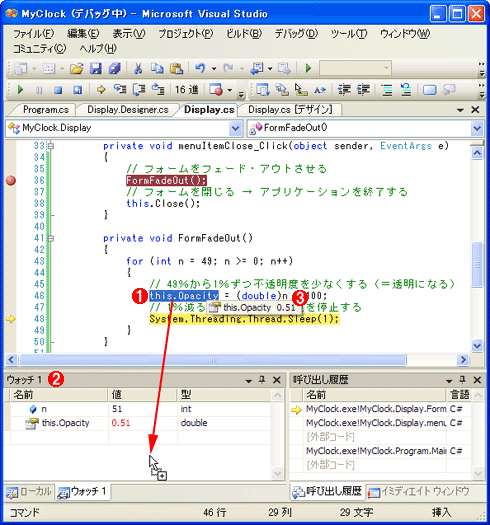Image resolution: width=490 pixels, height=525 pixels.
Task: Click the Undo arrow icon
Action: click(x=200, y=69)
